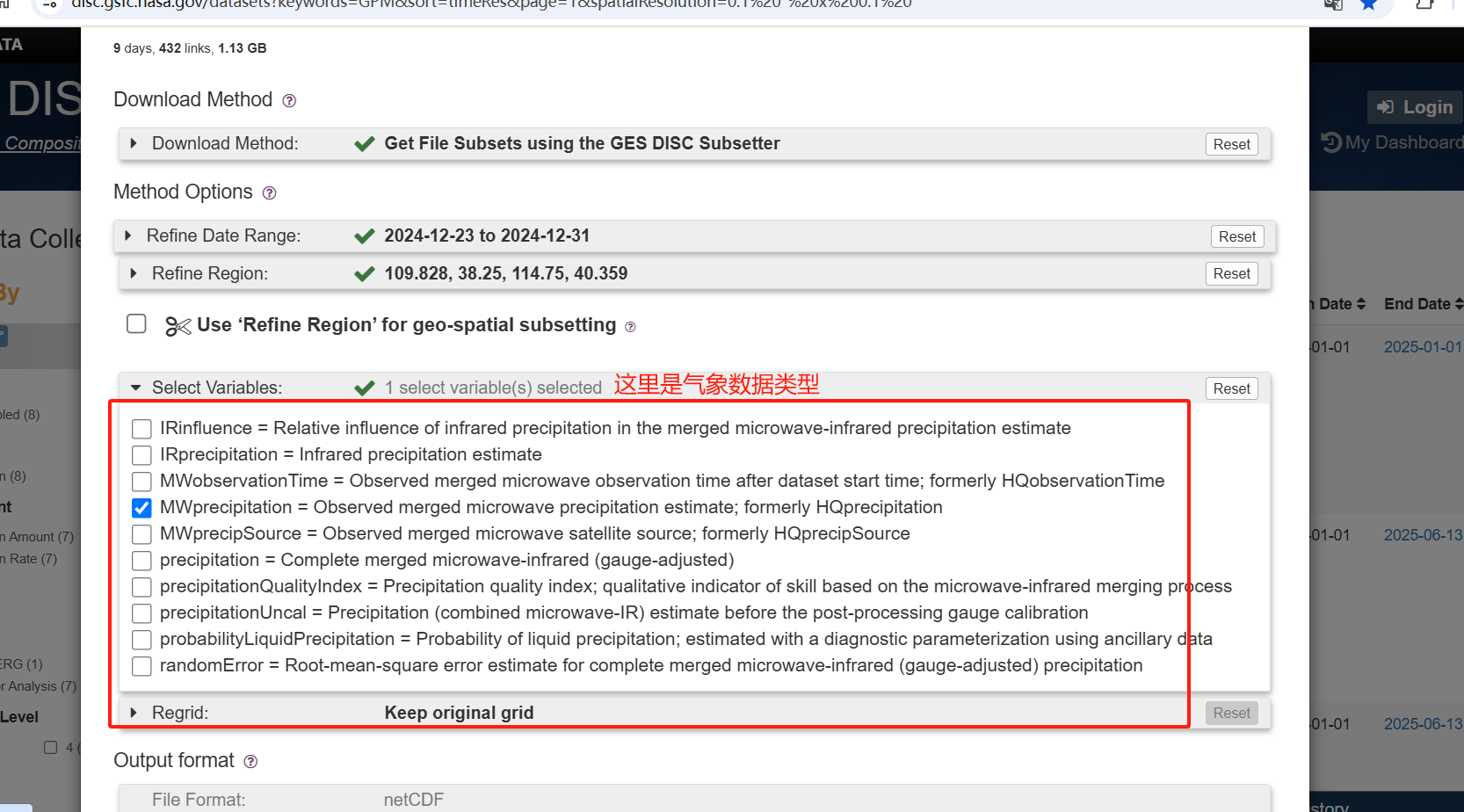1464x812 pixels.
Task: Open the 2025-01-01 end date link
Action: pos(1423,347)
